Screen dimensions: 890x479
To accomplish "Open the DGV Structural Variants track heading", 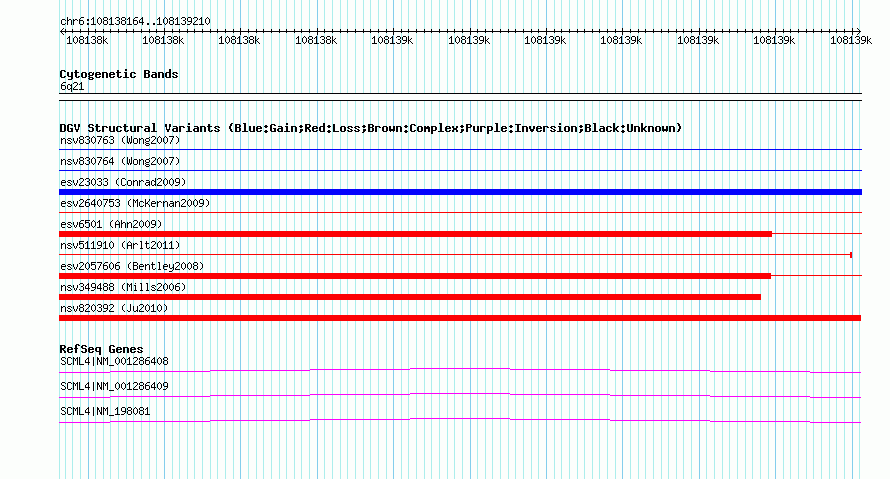I will click(x=371, y=128).
